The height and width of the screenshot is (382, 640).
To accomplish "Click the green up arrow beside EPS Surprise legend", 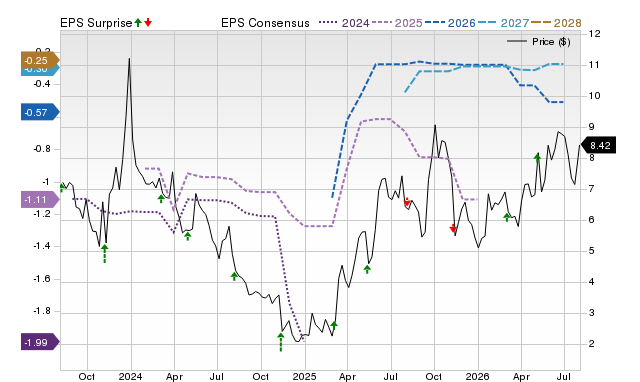I will click(x=138, y=22).
